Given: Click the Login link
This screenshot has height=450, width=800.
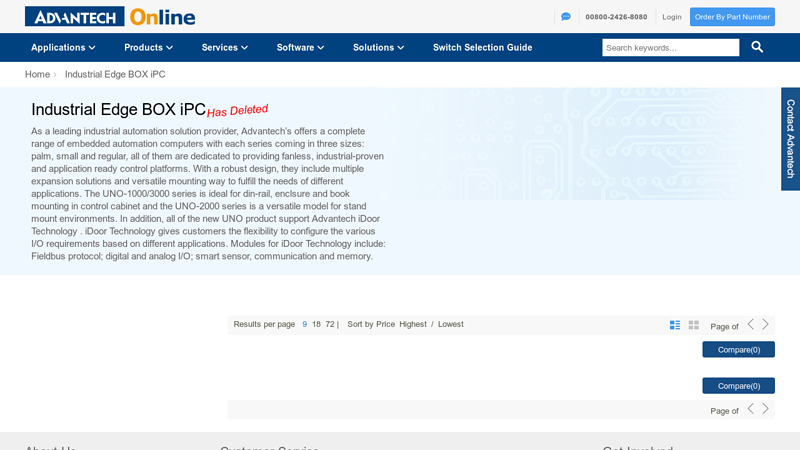Looking at the screenshot, I should (x=672, y=17).
